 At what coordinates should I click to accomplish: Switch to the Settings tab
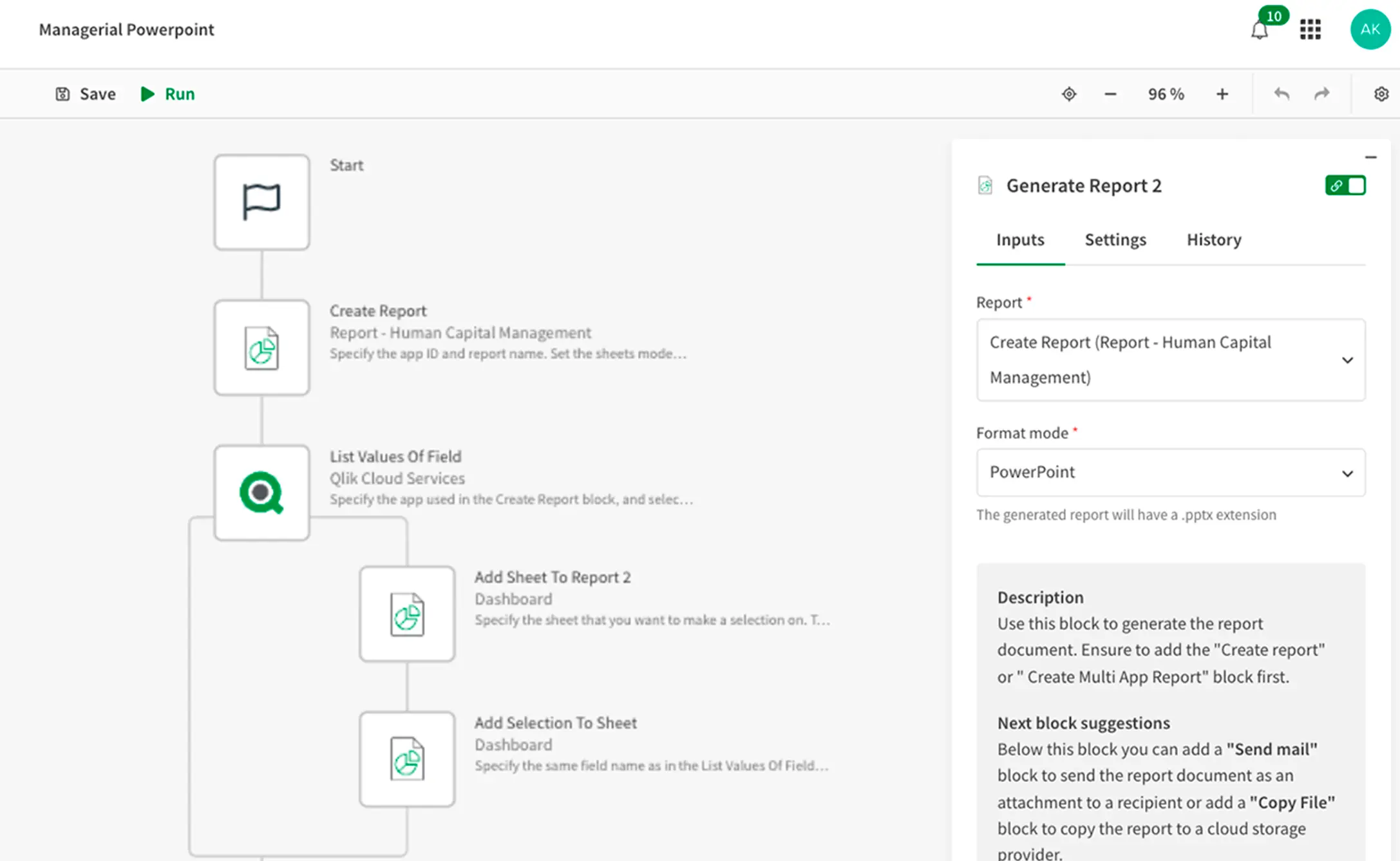pyautogui.click(x=1115, y=239)
